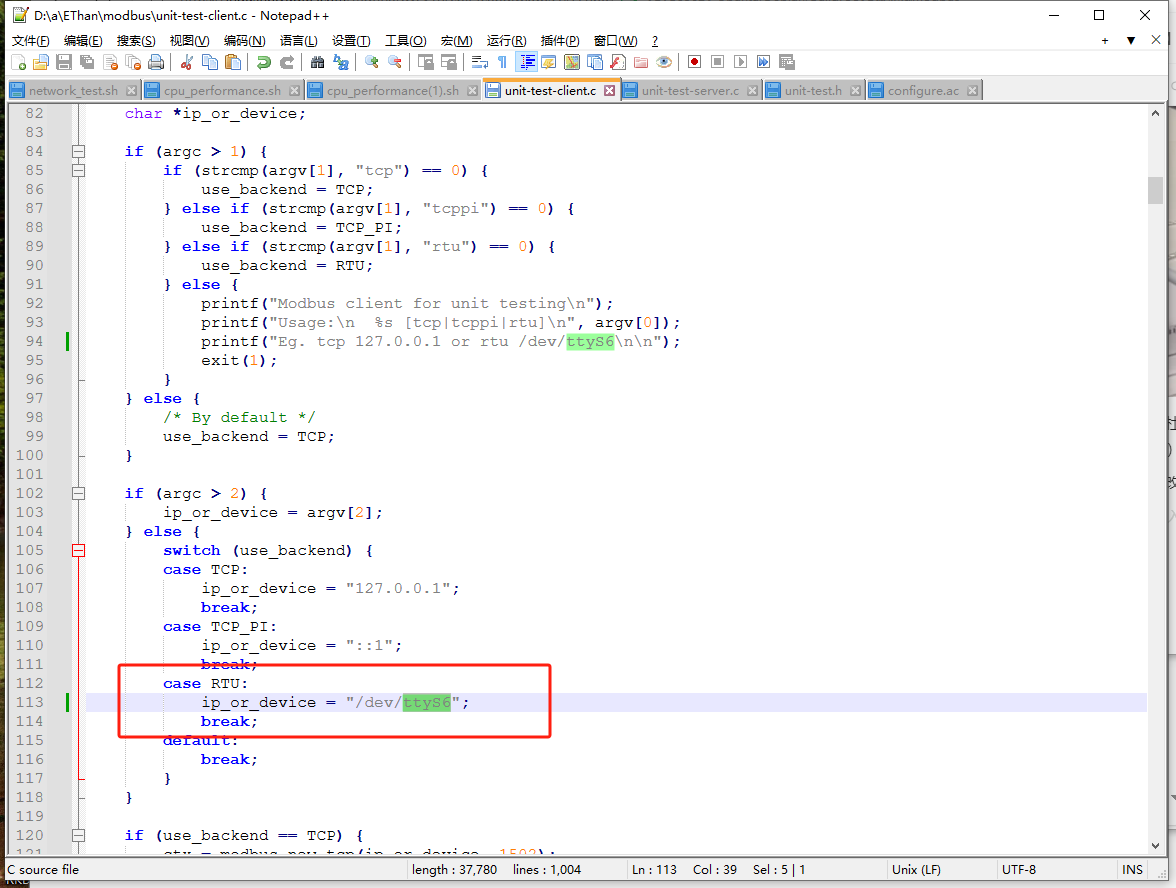Open Find with the binoculars icon
Screen dimensions: 1176x888
click(318, 62)
